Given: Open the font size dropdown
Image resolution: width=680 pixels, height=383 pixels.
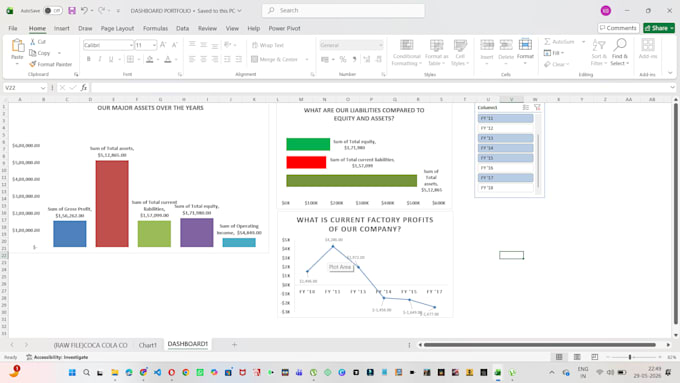Looking at the screenshot, I should click(x=154, y=45).
